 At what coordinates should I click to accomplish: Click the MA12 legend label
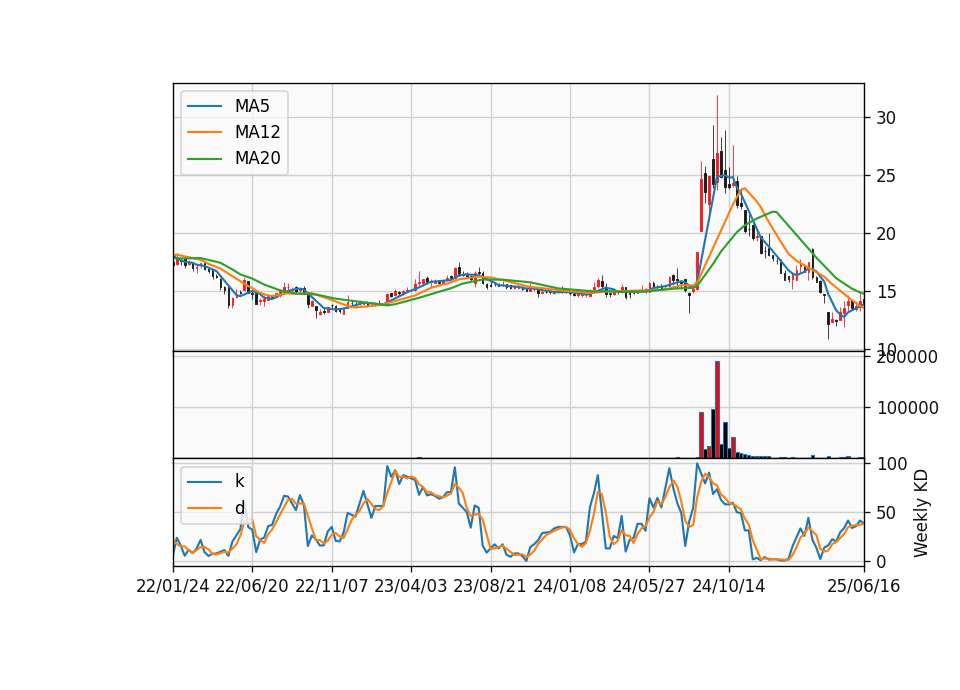(x=257, y=132)
